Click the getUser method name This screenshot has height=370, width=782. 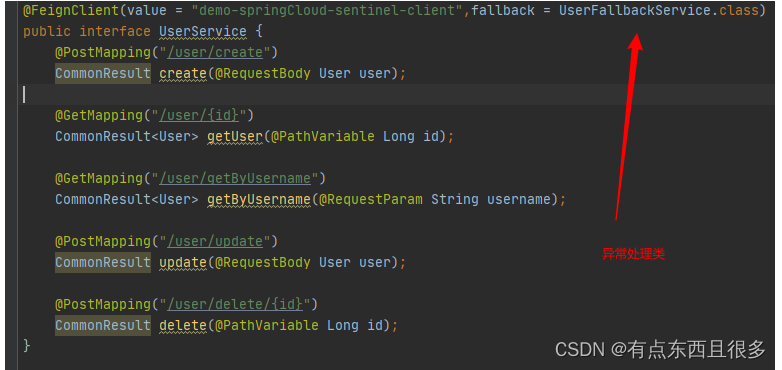(x=234, y=136)
